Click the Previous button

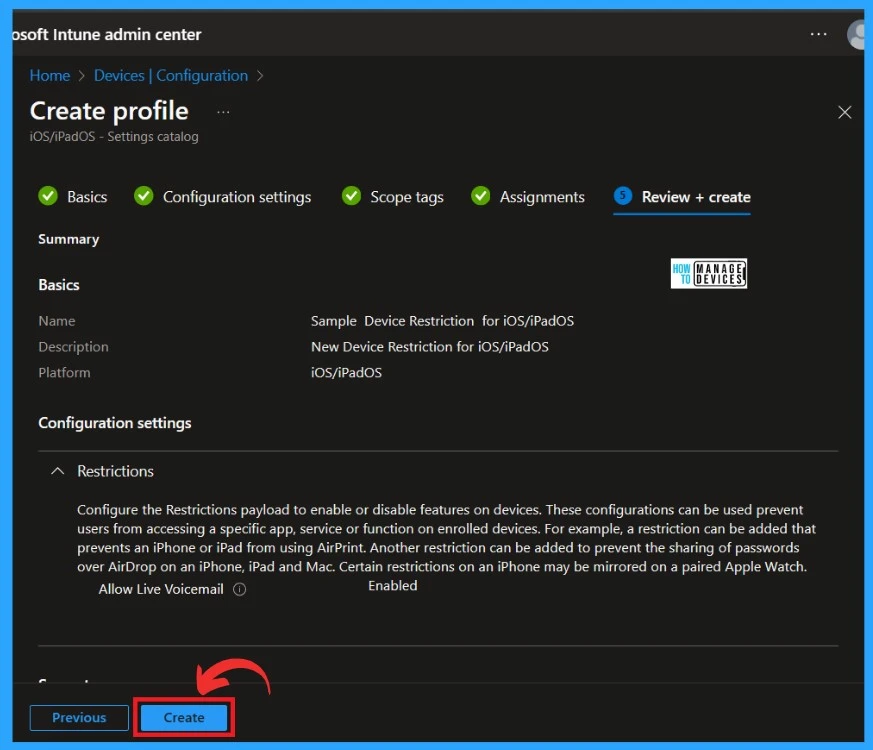(x=79, y=718)
